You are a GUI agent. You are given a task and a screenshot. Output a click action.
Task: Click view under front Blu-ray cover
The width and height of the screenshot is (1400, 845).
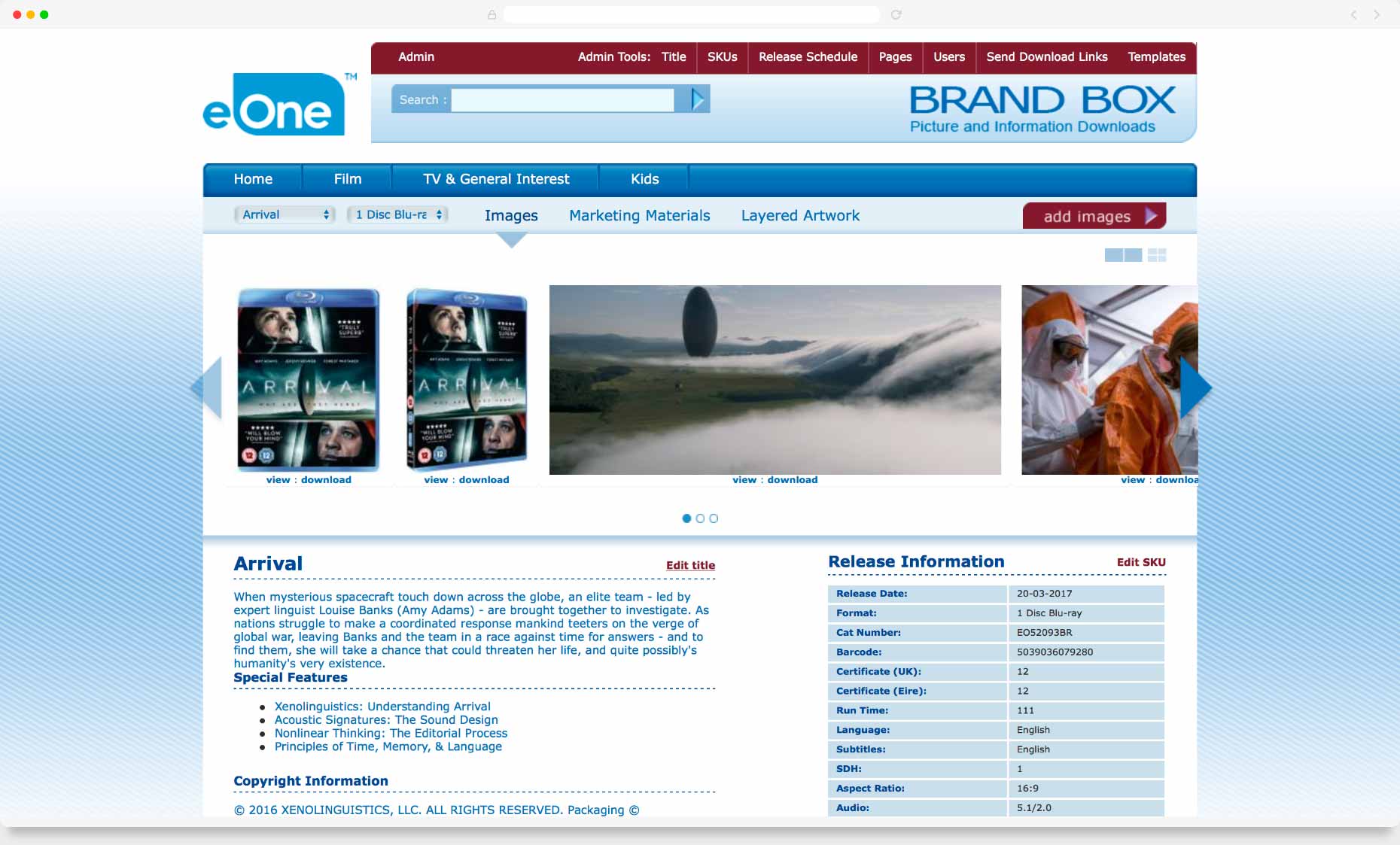[x=278, y=480]
